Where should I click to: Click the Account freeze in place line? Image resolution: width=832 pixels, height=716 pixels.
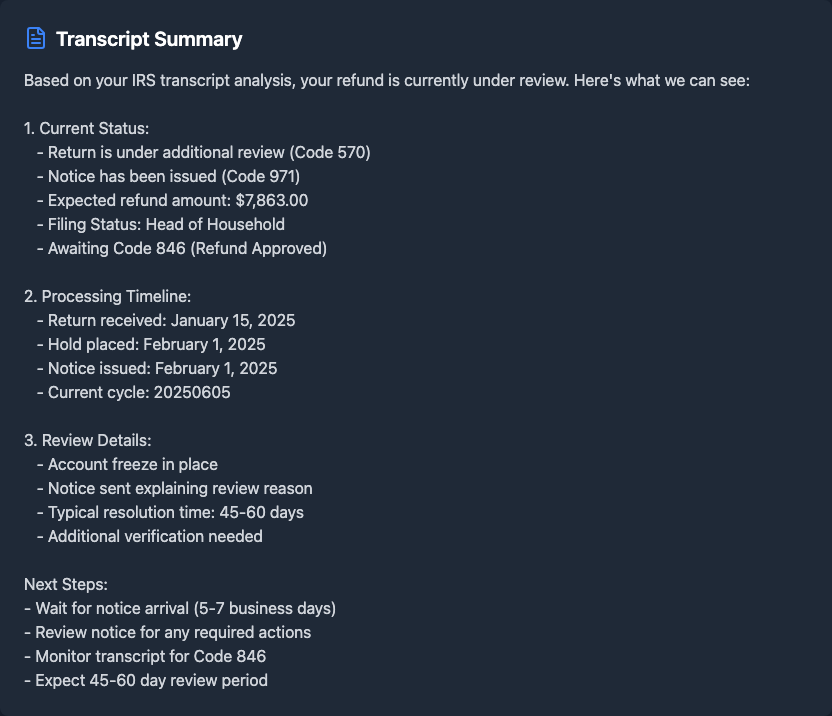(x=132, y=464)
